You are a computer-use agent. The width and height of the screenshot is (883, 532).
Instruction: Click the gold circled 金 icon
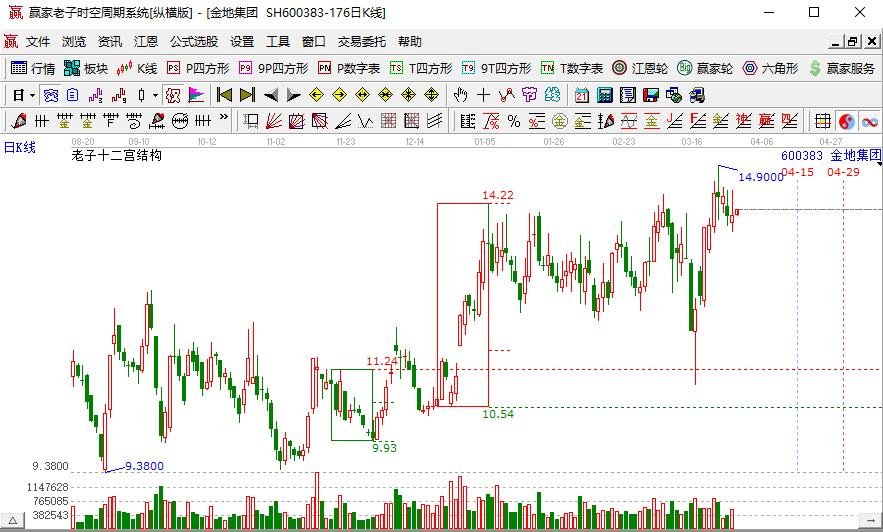(x=560, y=120)
